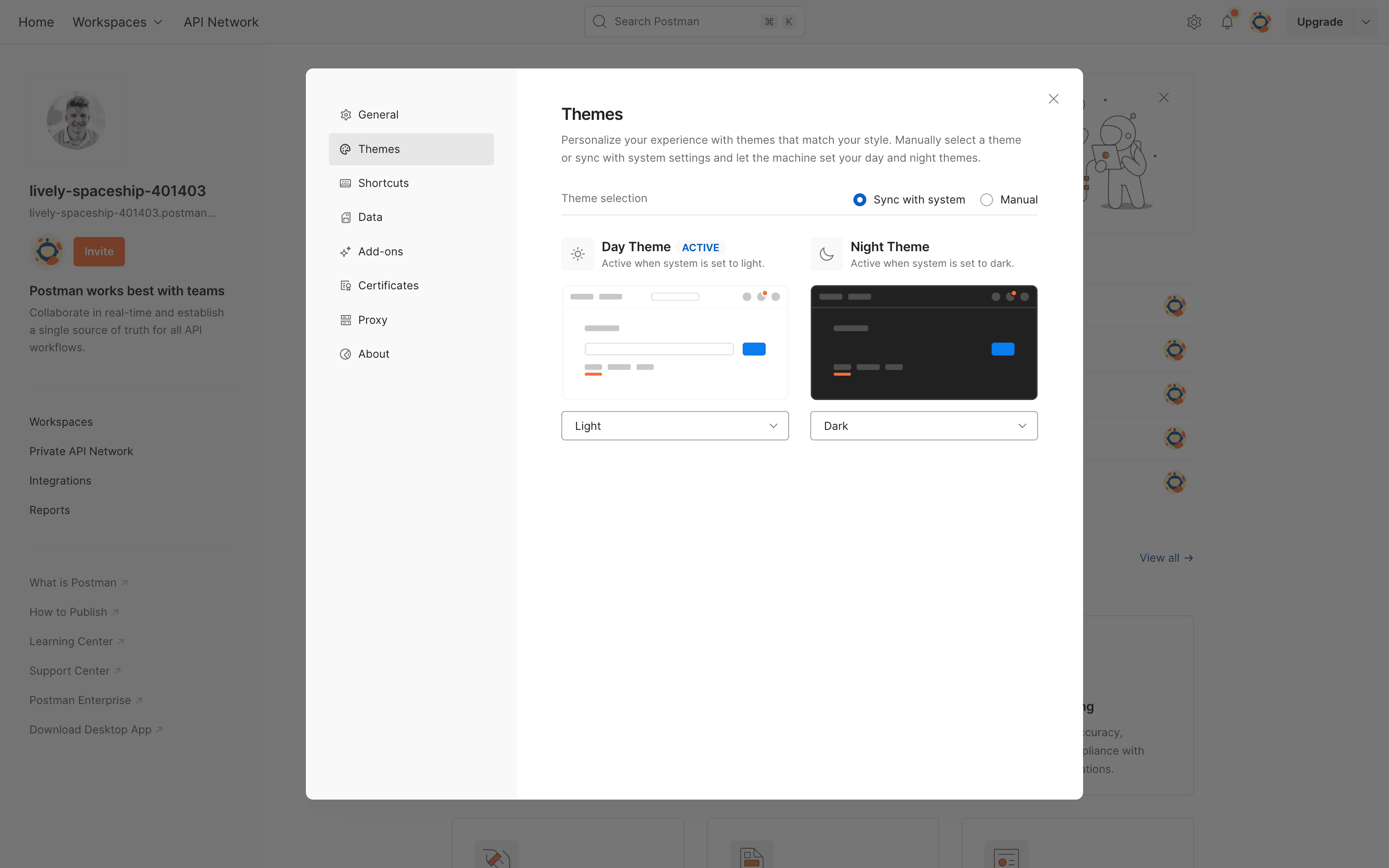This screenshot has width=1389, height=868.
Task: Open the notifications bell
Action: tap(1227, 22)
